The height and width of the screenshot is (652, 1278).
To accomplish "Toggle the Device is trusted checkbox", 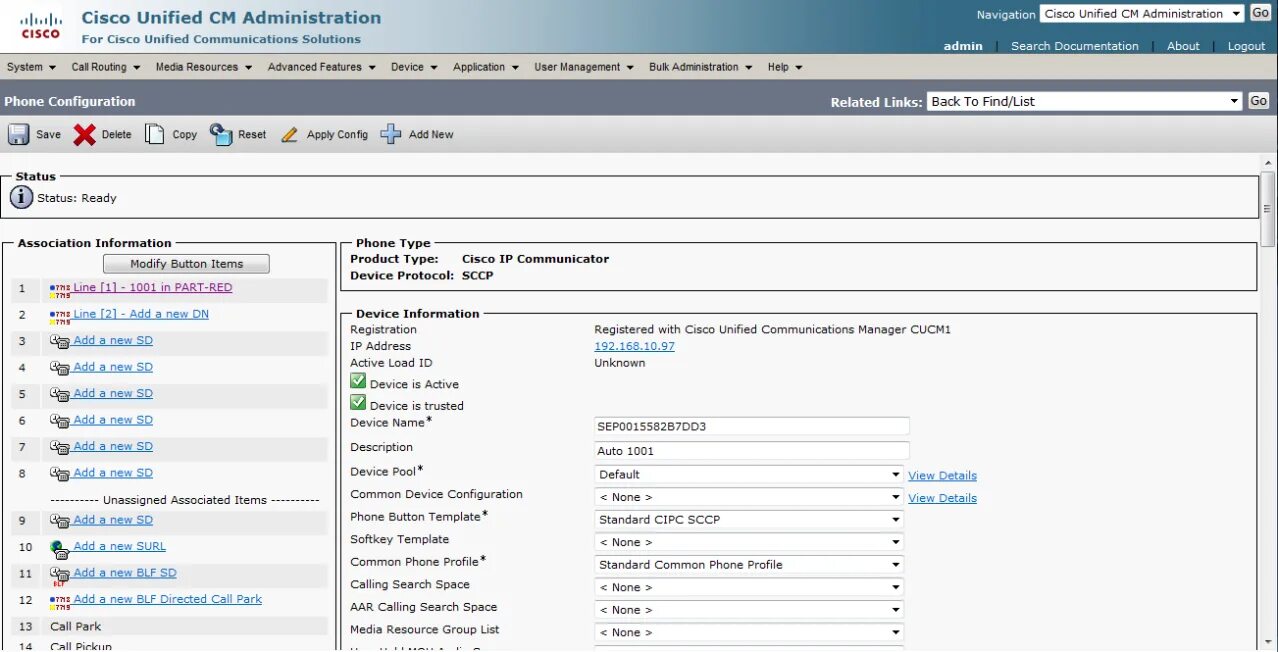I will pyautogui.click(x=358, y=402).
